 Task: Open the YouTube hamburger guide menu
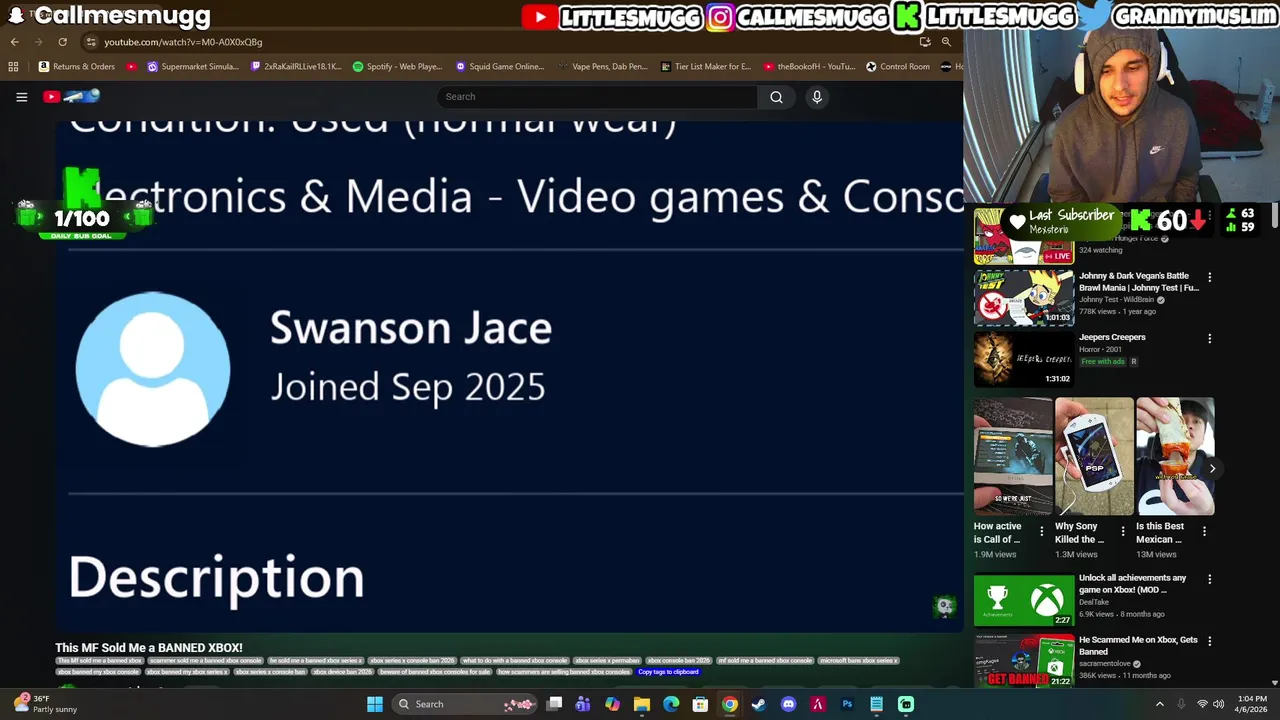[21, 97]
